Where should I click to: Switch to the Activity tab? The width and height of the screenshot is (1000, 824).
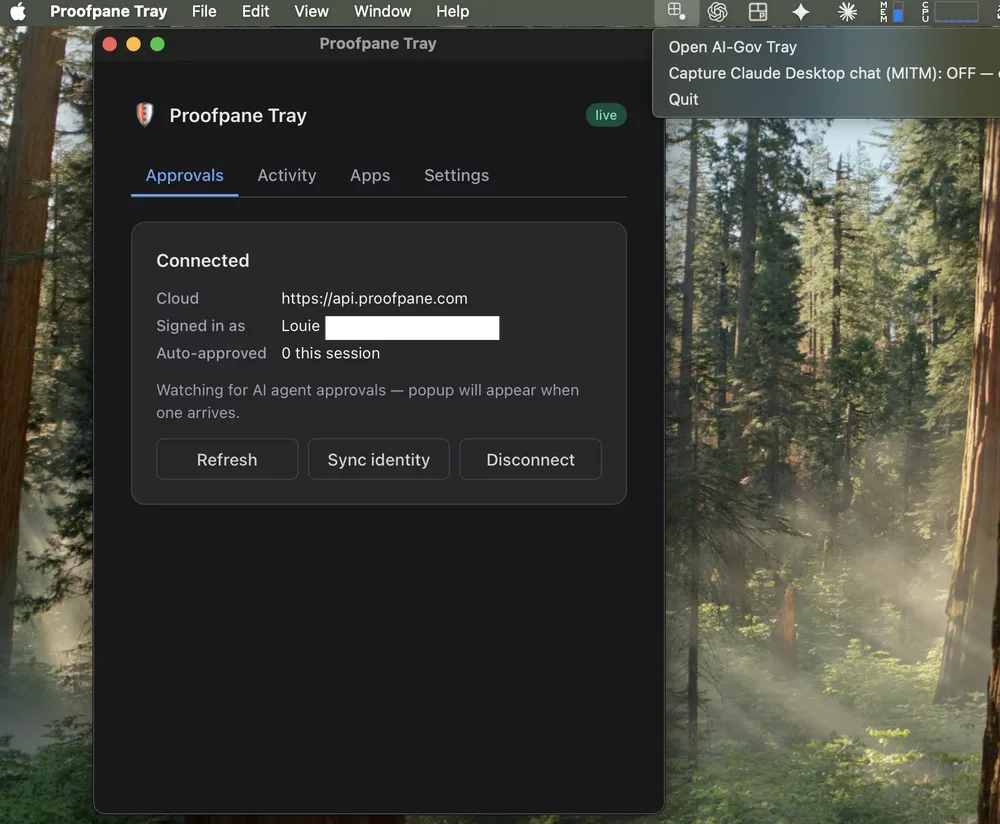(287, 175)
